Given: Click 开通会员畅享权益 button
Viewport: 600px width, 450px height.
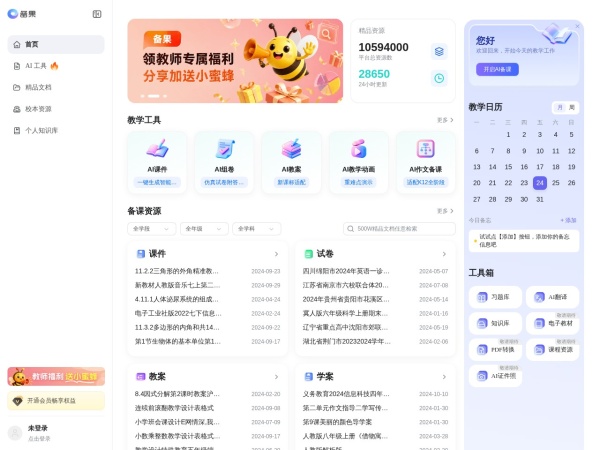Looking at the screenshot, I should point(56,401).
